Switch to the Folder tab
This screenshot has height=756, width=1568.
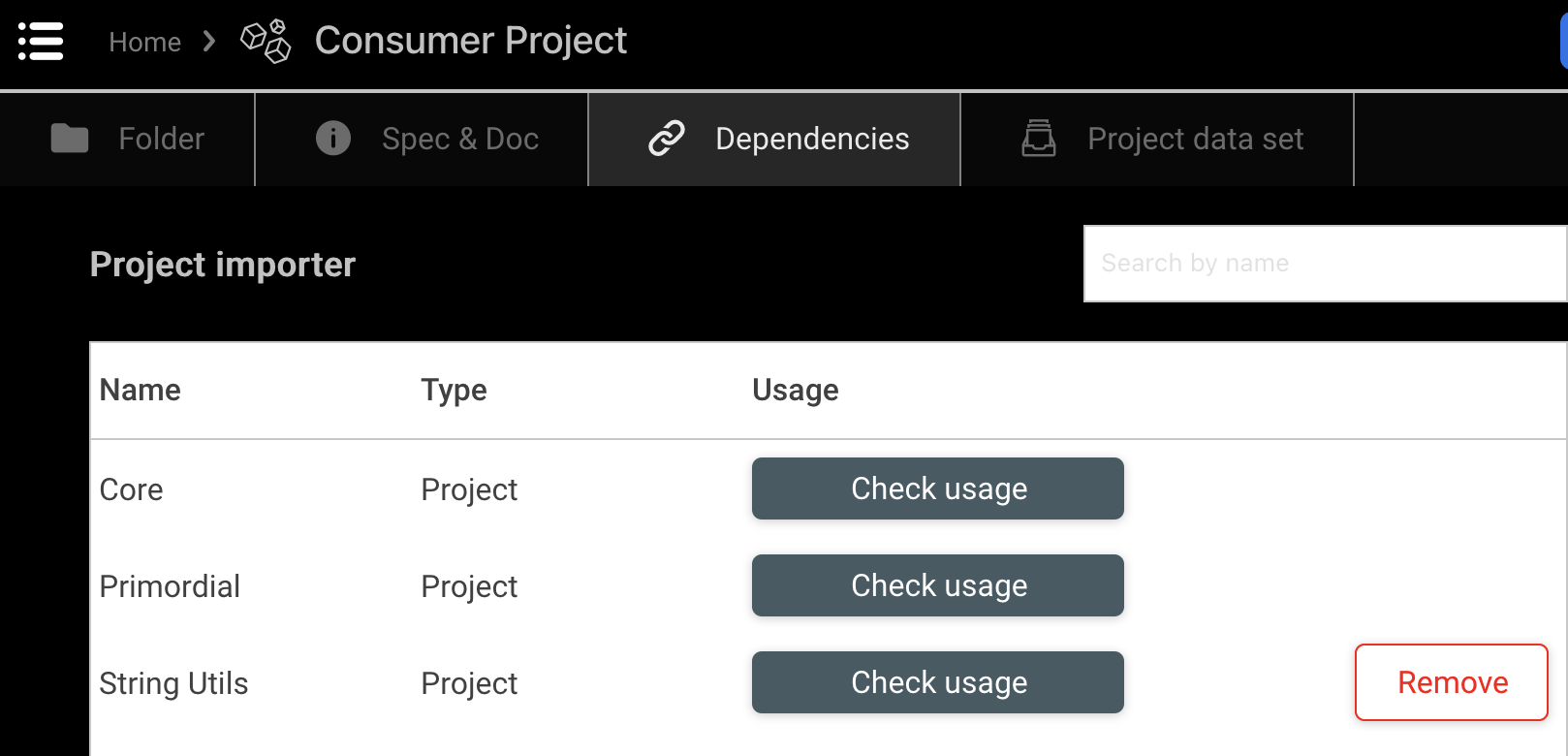(x=127, y=140)
